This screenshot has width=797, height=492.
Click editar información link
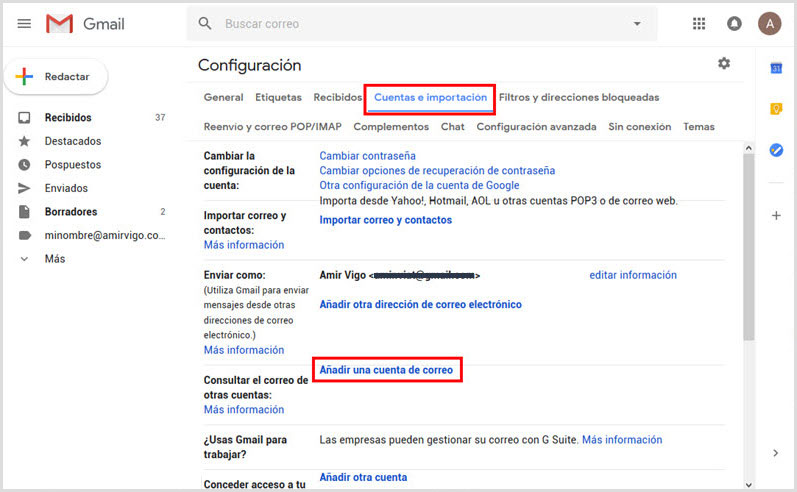633,275
